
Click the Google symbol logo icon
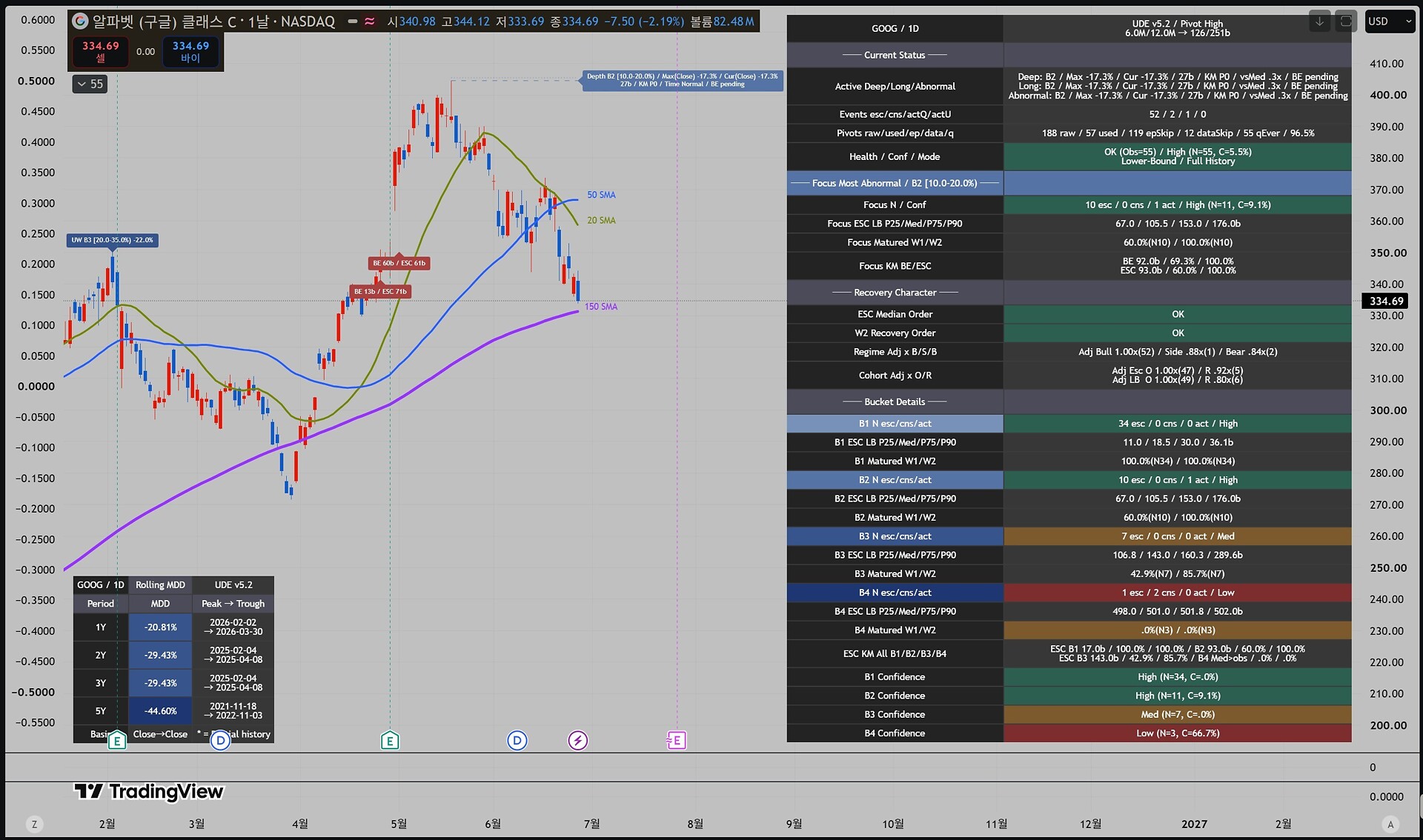[80, 21]
